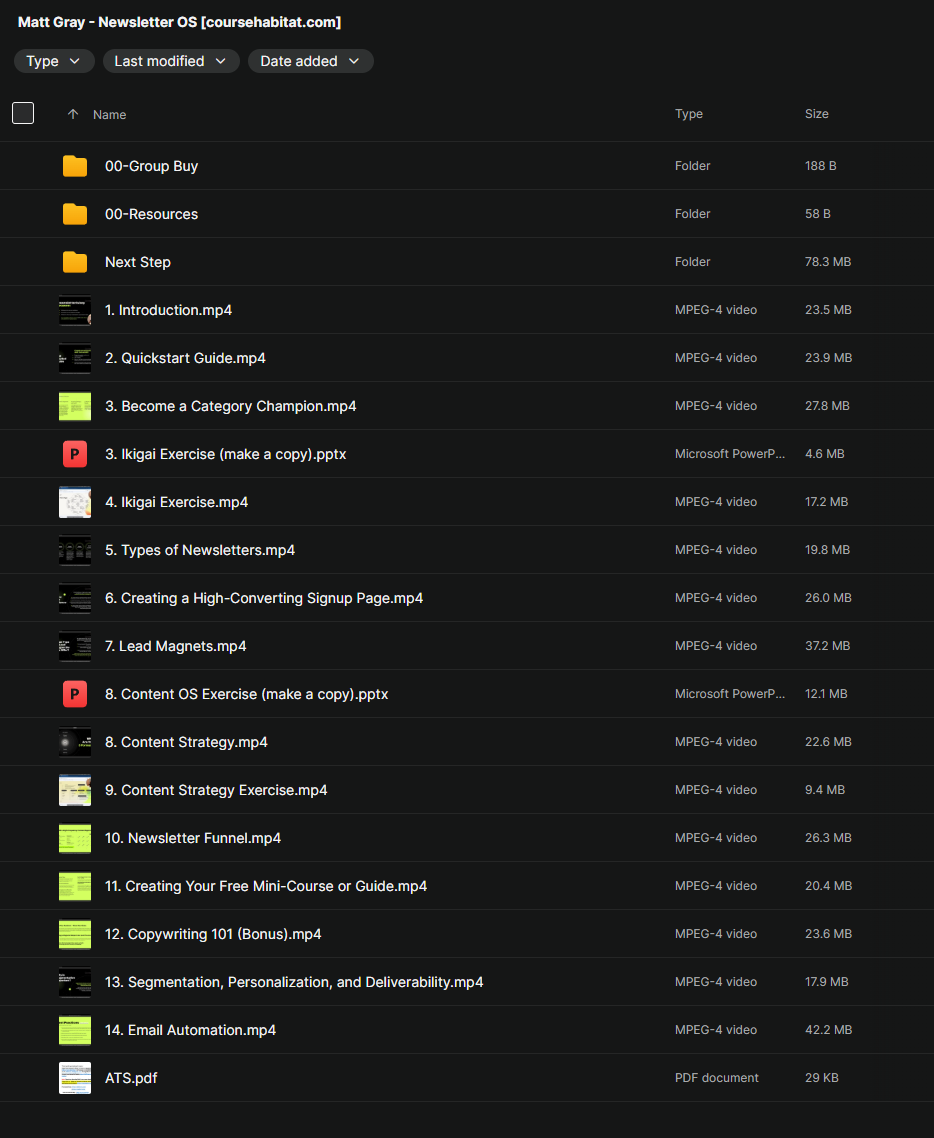
Task: Click PowerPoint icon for Ikigai Exercise pptx
Action: click(75, 454)
